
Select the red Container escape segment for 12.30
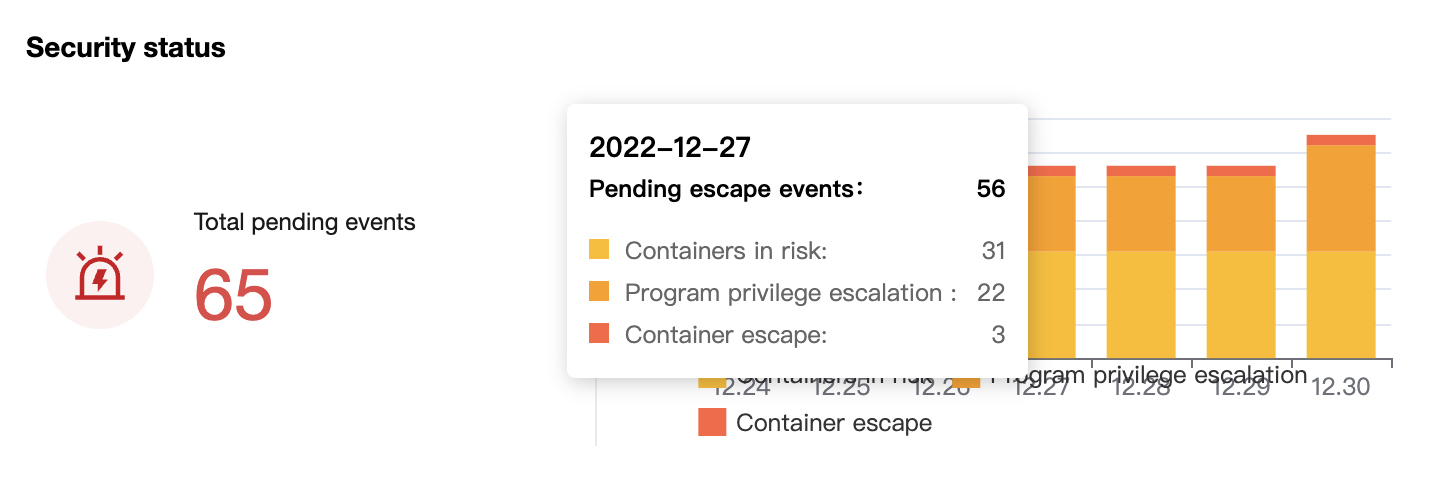pos(1341,140)
